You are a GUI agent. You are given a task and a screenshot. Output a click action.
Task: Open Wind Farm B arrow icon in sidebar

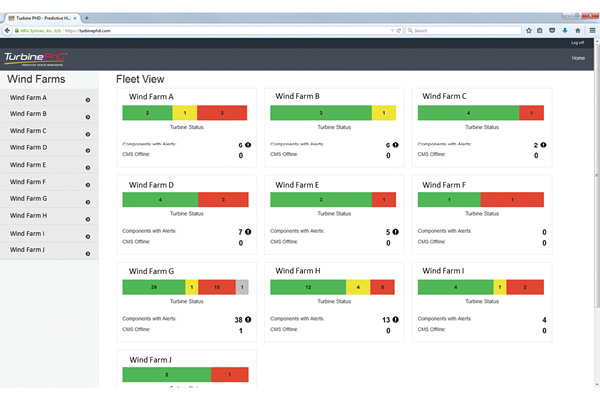click(88, 117)
